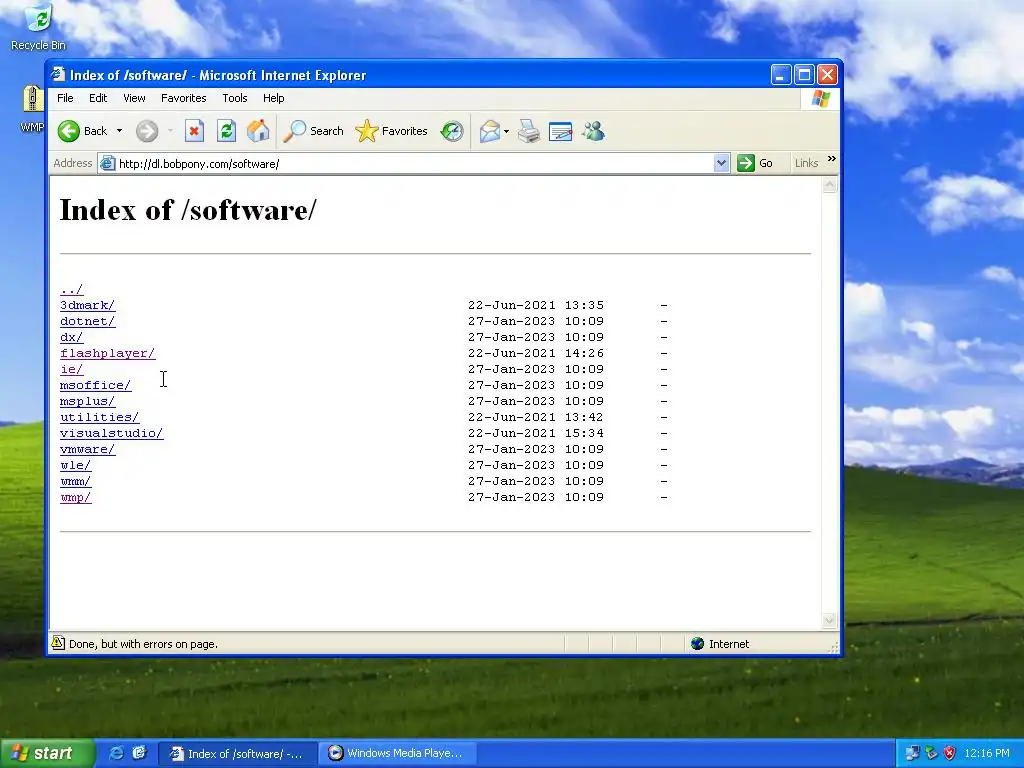Stop loading with the red X icon
This screenshot has height=768, width=1024.
194,131
